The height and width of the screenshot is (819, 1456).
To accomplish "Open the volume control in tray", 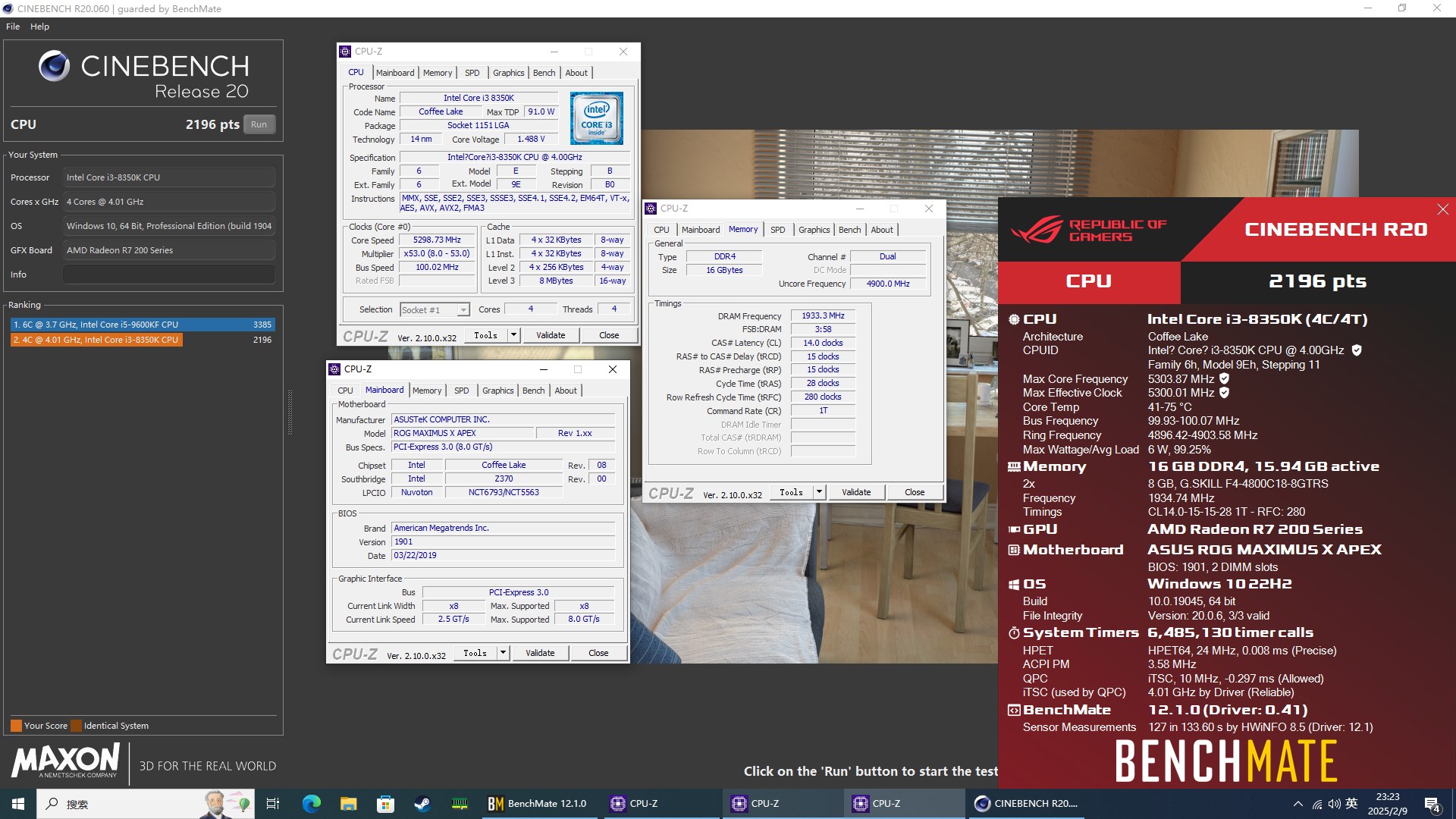I will point(1335,804).
